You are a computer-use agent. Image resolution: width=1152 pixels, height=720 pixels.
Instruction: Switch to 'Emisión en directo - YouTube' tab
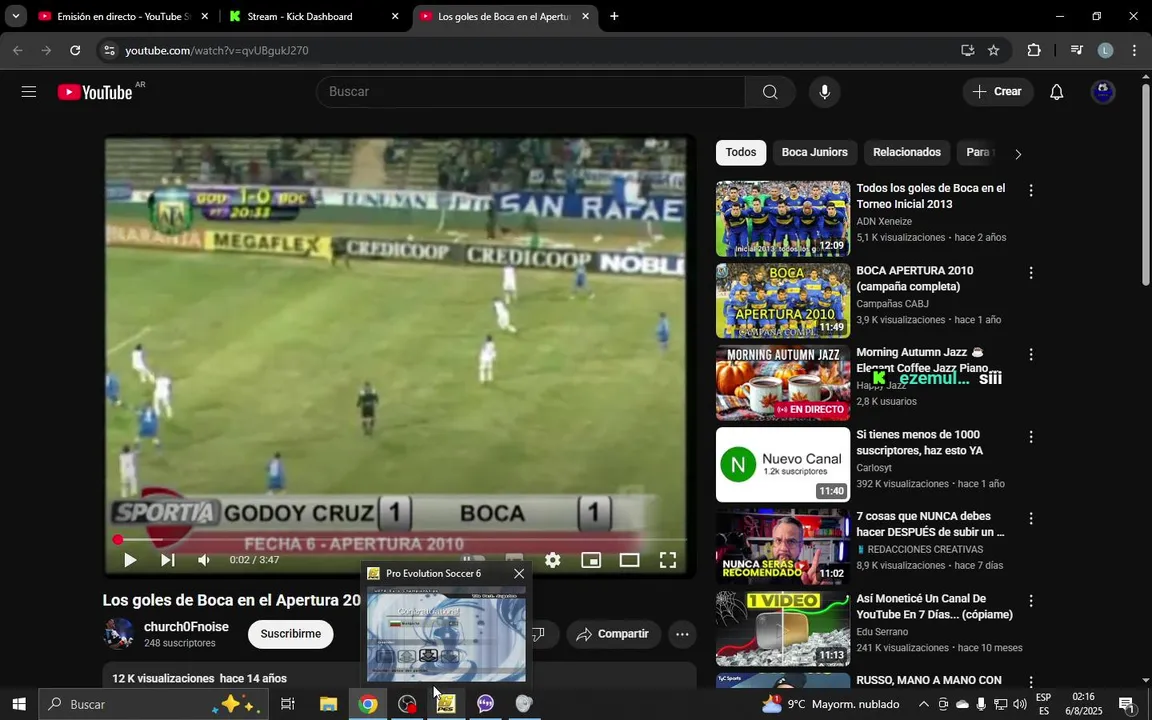123,16
